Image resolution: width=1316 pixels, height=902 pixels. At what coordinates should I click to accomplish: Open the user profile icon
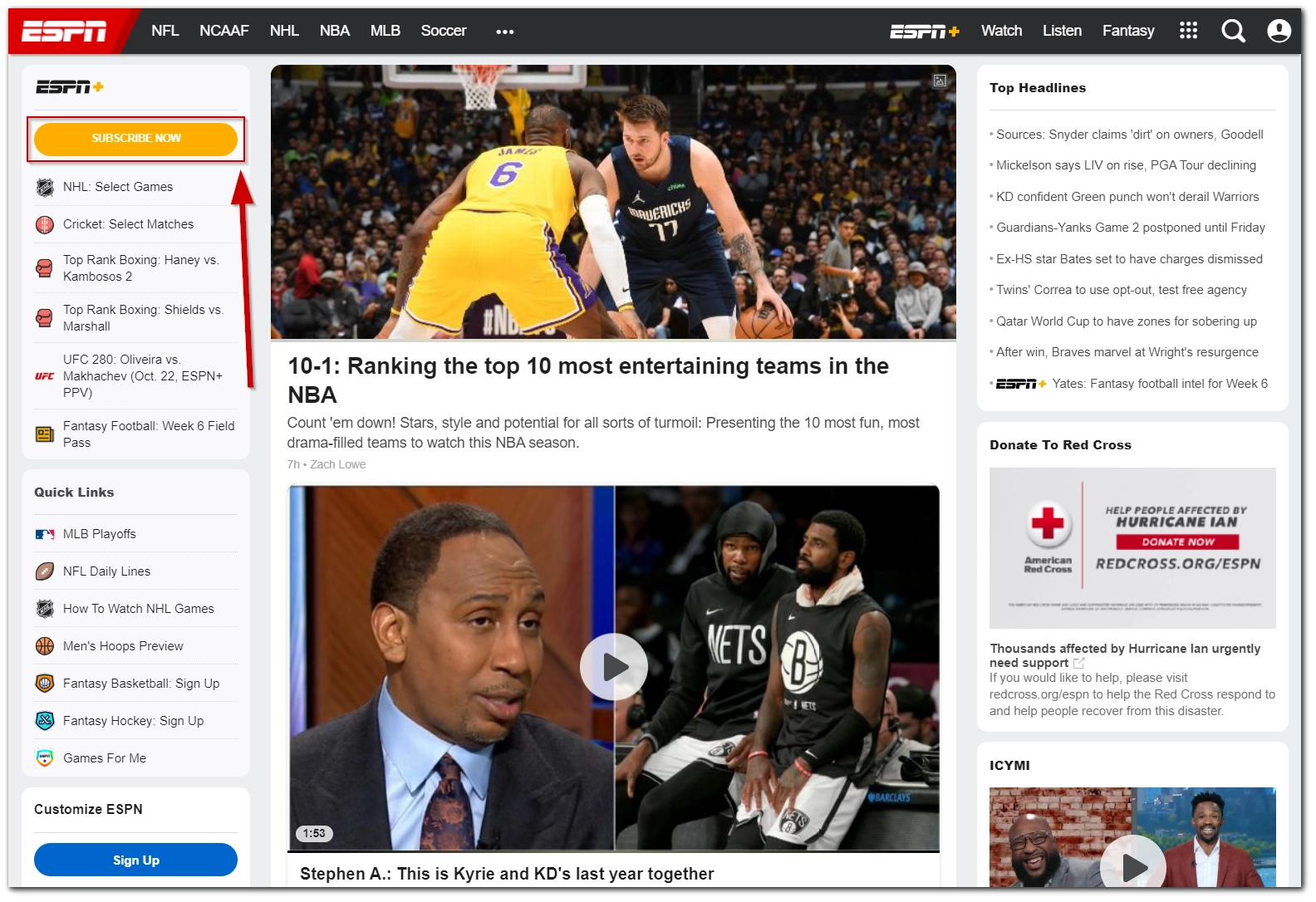pyautogui.click(x=1279, y=31)
